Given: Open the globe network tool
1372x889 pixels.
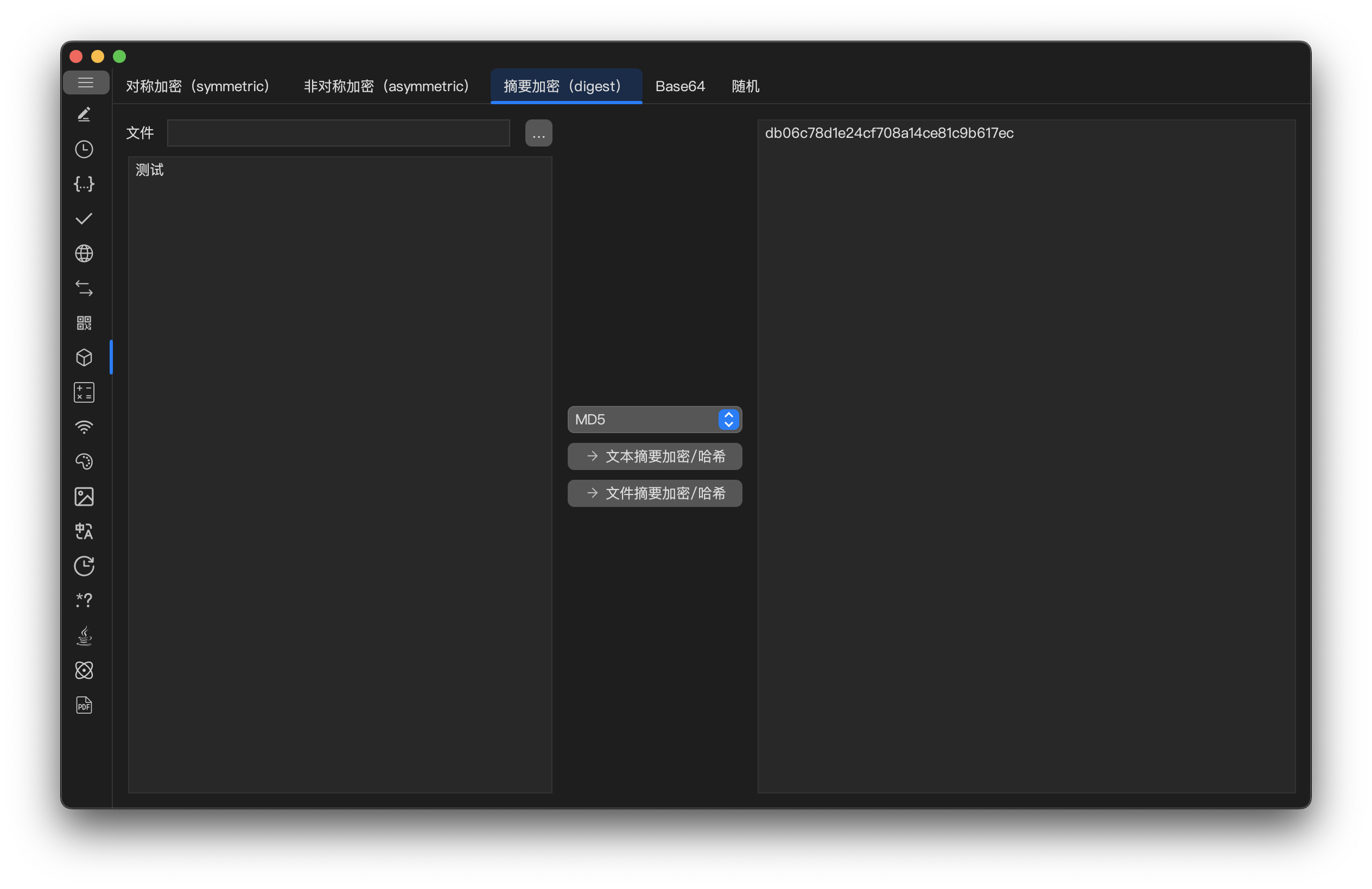Looking at the screenshot, I should pyautogui.click(x=84, y=253).
